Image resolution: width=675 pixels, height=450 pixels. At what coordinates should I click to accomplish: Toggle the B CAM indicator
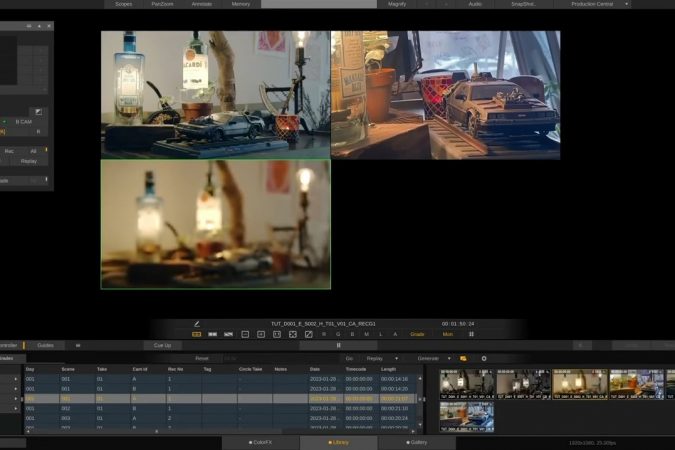tap(22, 122)
